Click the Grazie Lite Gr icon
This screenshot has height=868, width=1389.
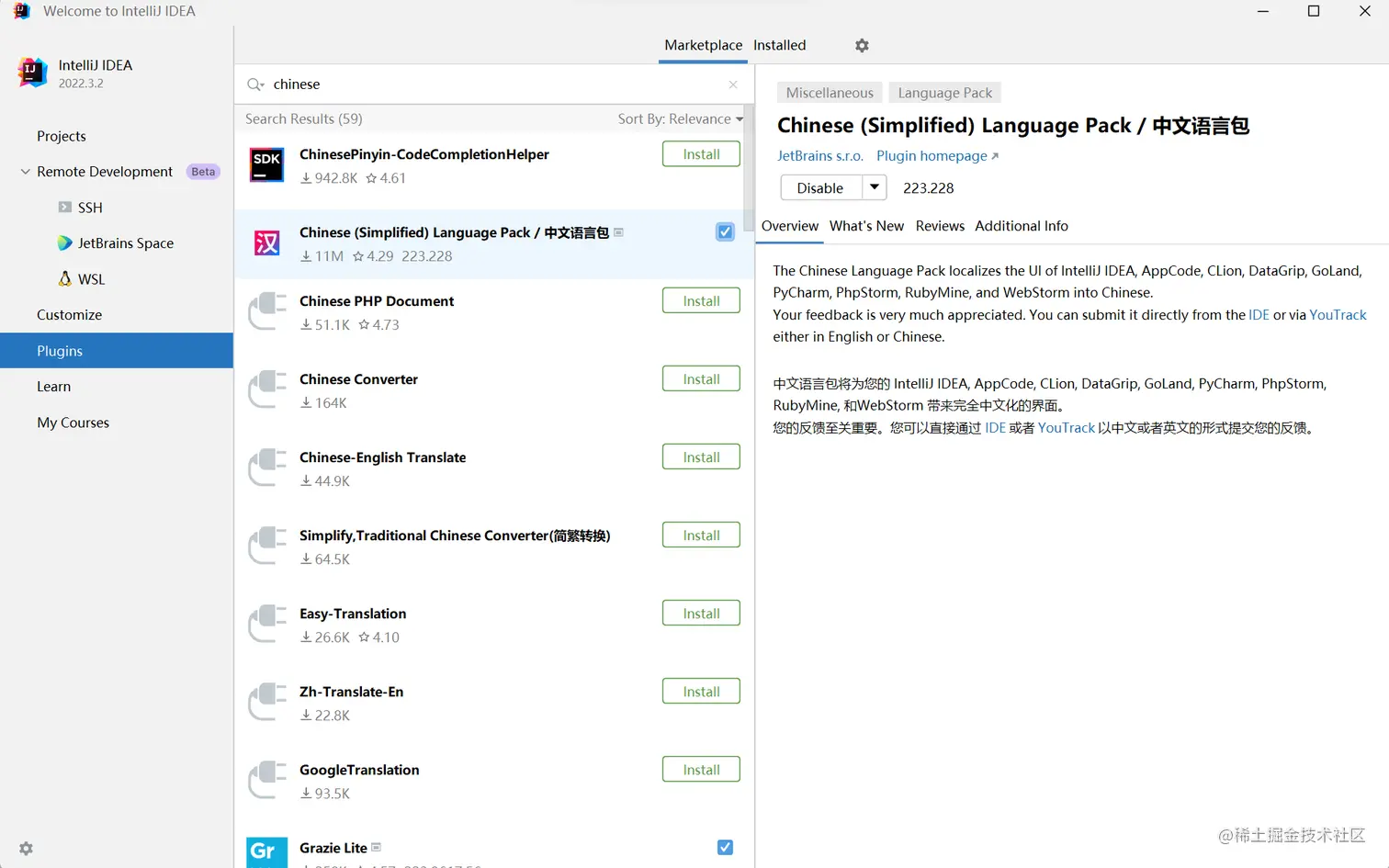point(266,851)
